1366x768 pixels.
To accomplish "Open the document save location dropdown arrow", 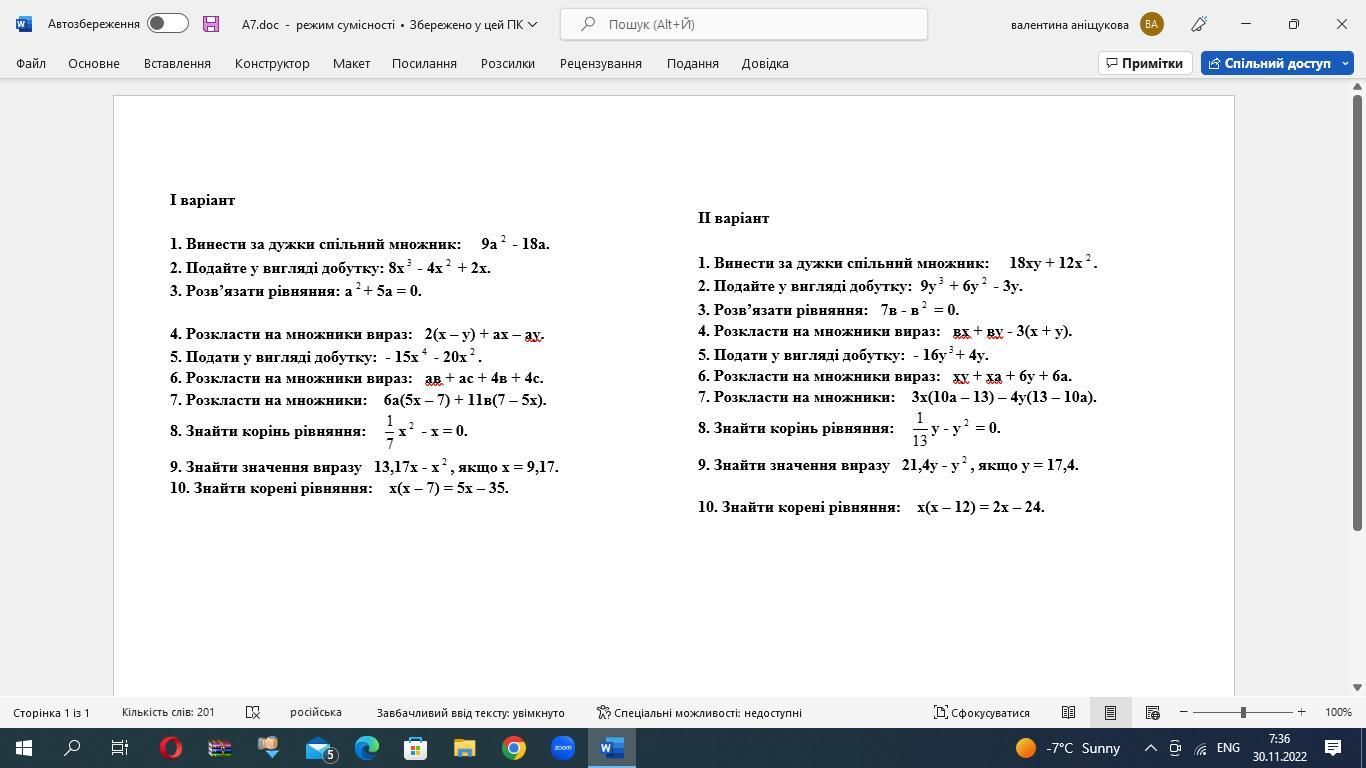I will (532, 24).
